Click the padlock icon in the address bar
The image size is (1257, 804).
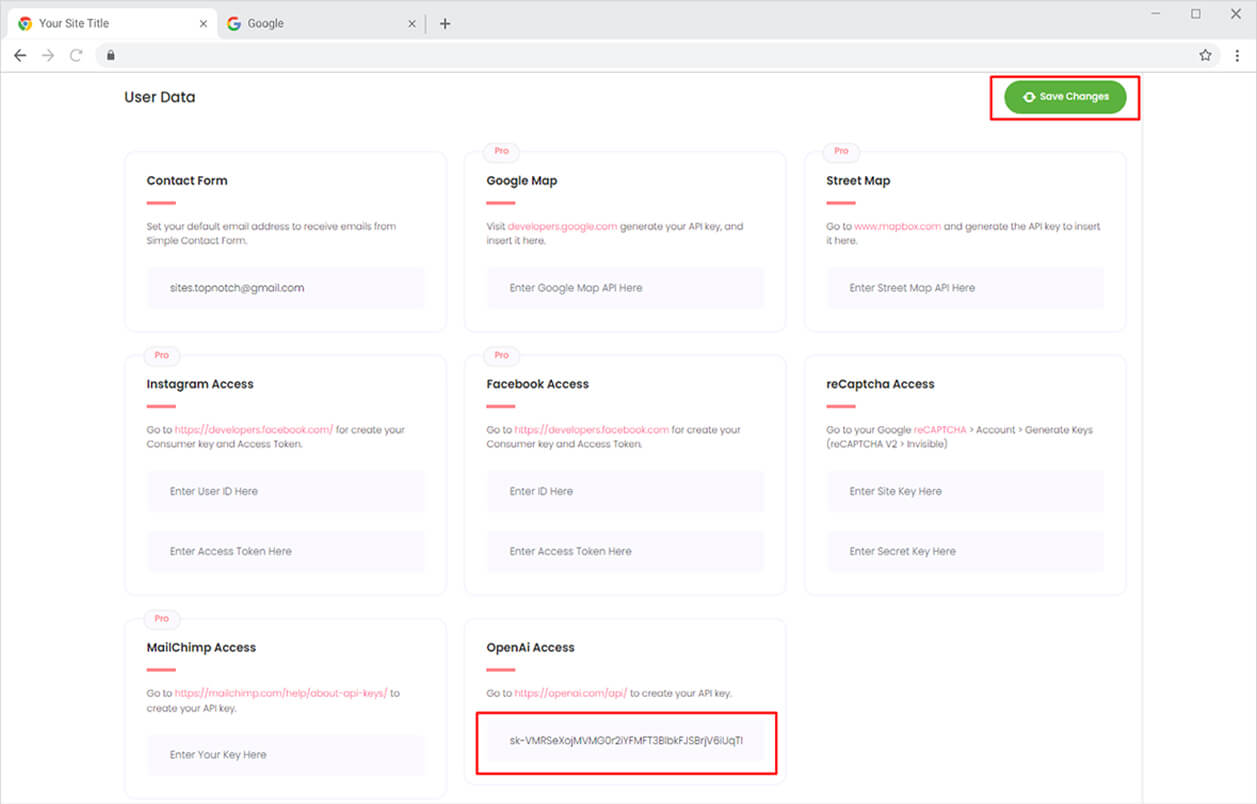111,55
